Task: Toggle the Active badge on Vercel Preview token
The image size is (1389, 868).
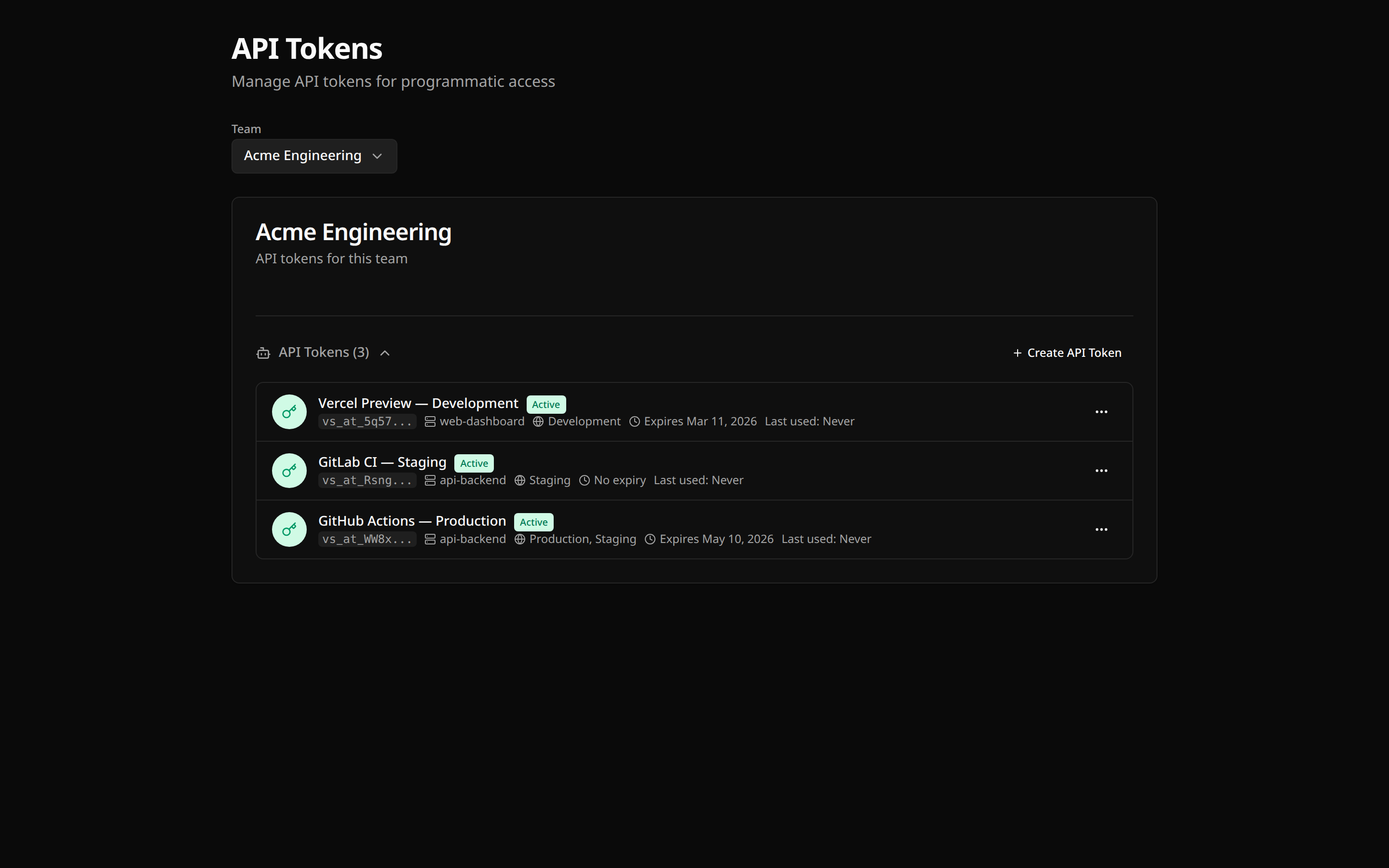Action: pyautogui.click(x=545, y=404)
